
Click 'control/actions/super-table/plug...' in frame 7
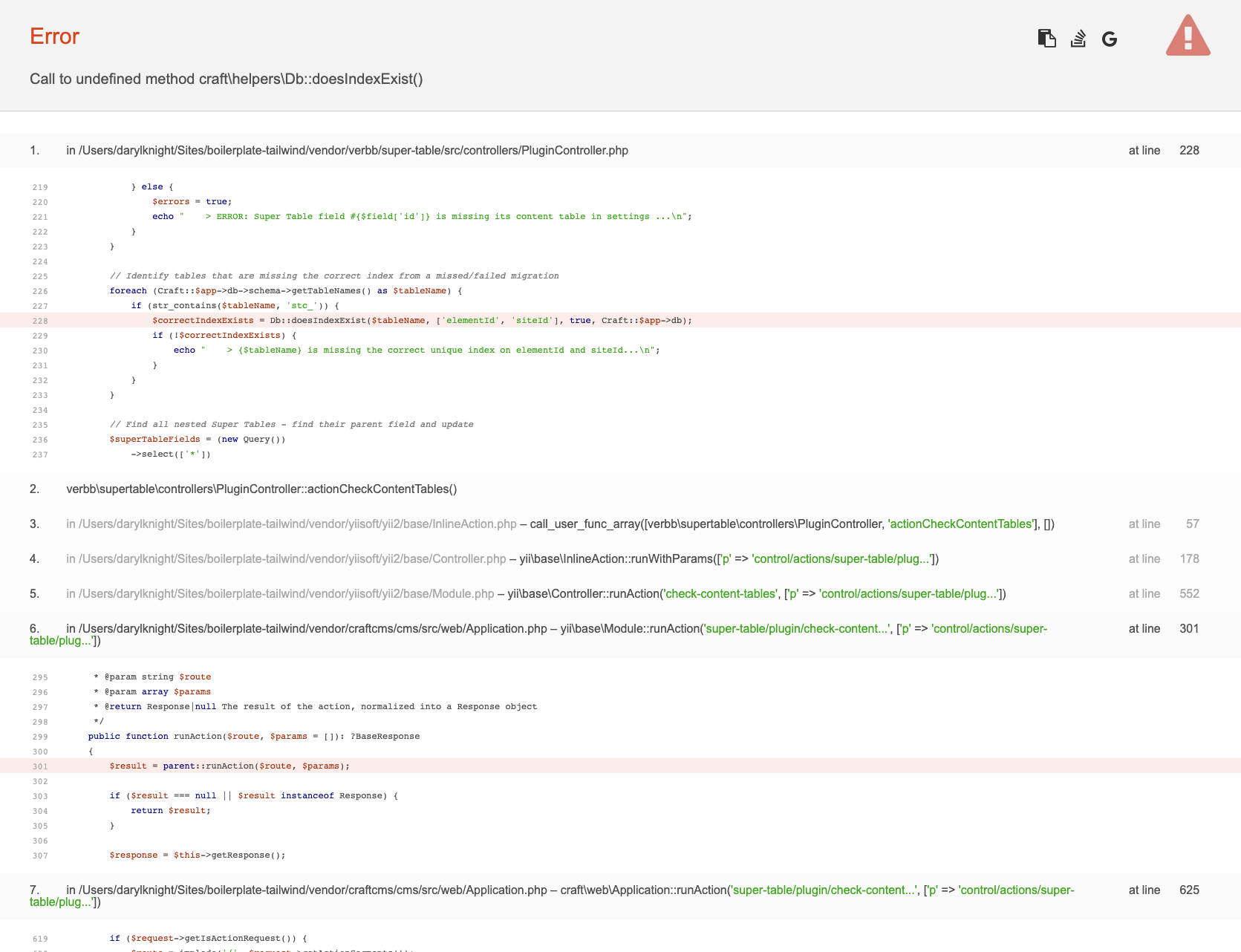click(1015, 890)
